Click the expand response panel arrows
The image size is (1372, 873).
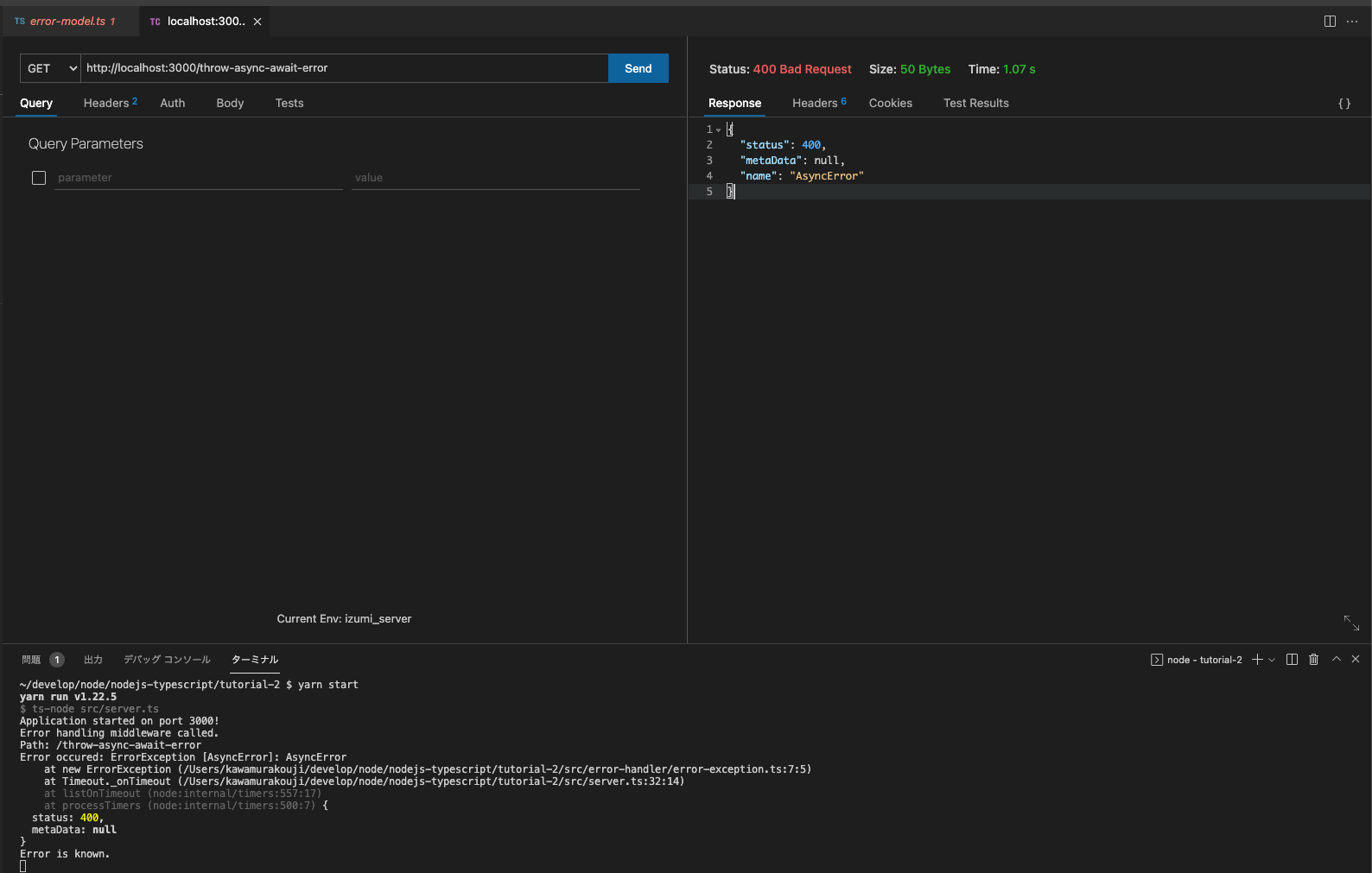click(1352, 623)
